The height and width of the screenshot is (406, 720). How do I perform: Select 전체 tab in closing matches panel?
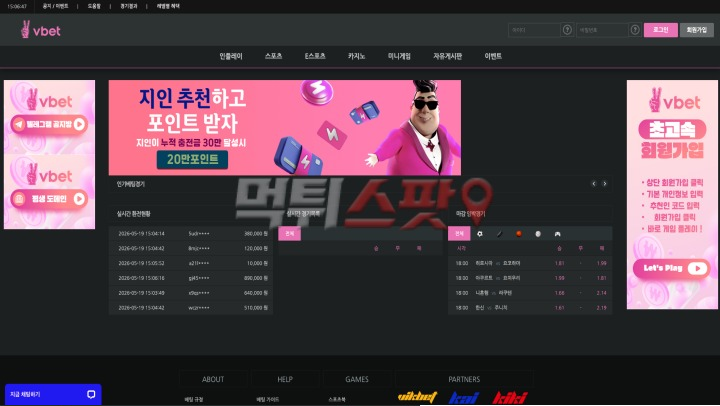pyautogui.click(x=459, y=234)
